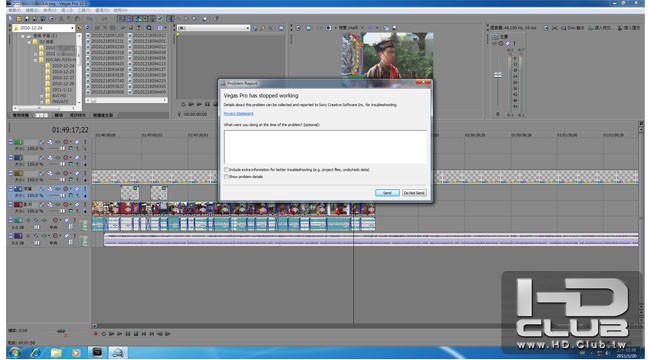Toggle Enable Snapping in main toolbar
Screen dimensions: 648x360
(x=121, y=19)
